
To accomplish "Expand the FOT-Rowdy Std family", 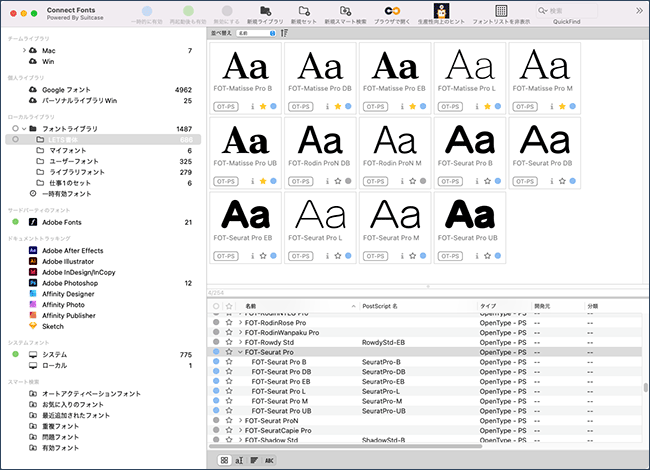I will click(240, 342).
